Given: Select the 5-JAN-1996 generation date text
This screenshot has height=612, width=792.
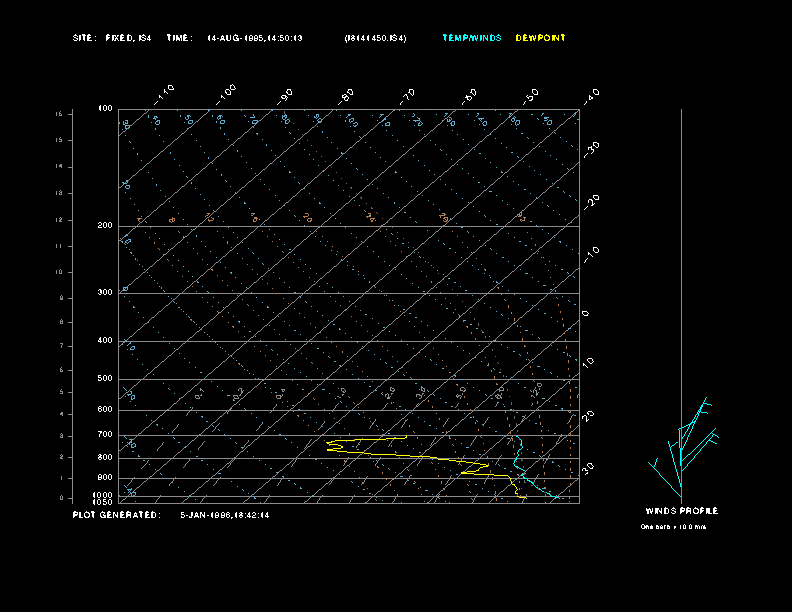Looking at the screenshot, I should pos(225,515).
